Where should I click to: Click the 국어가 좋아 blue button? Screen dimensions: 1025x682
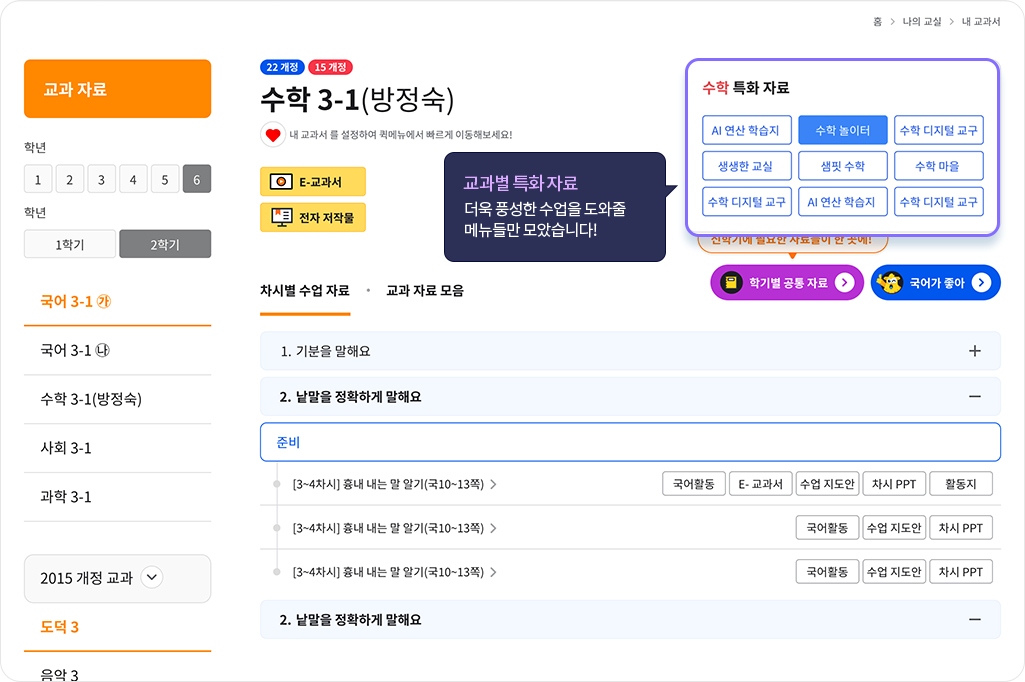[935, 282]
